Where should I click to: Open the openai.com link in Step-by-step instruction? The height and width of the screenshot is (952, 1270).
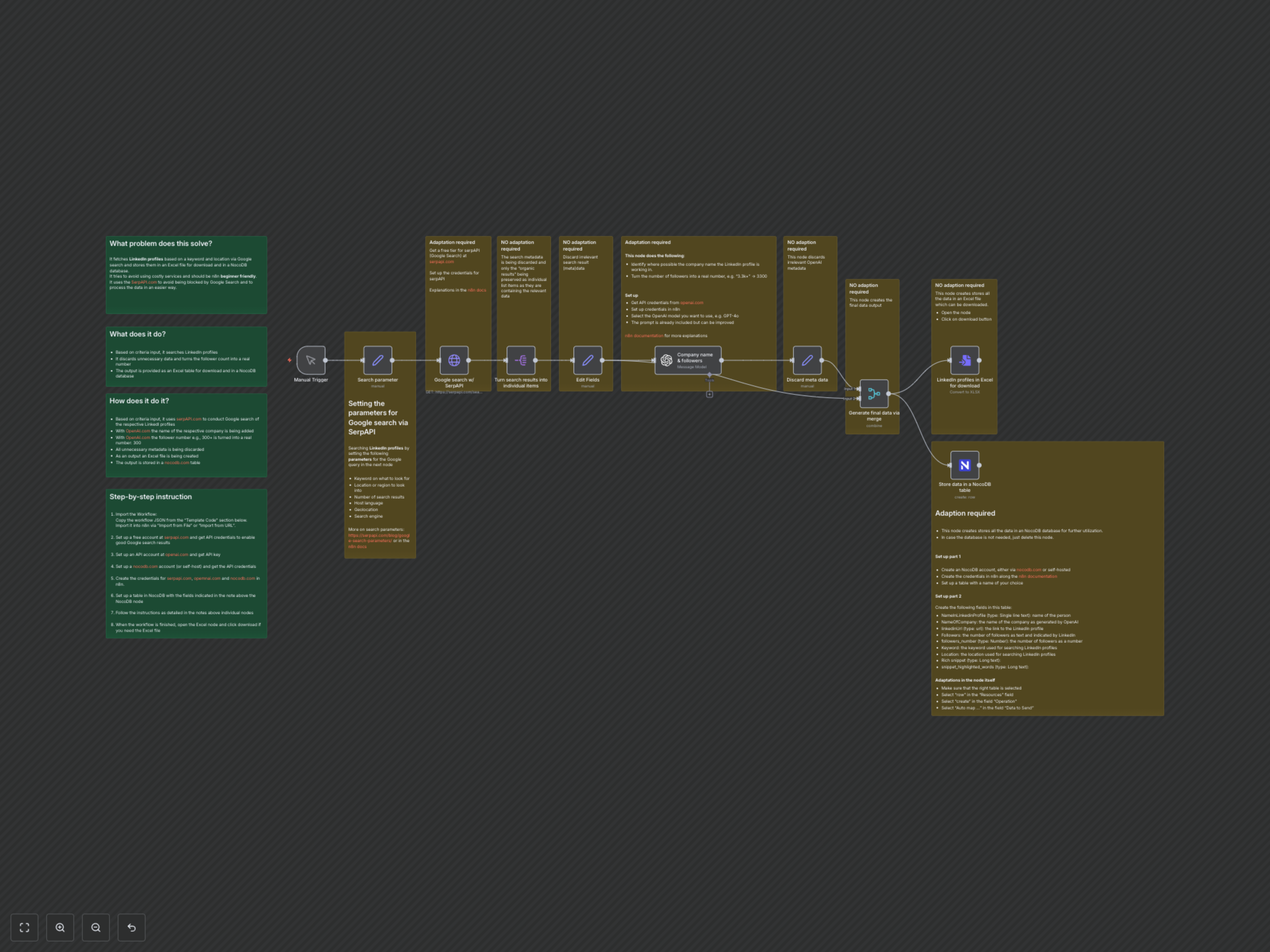[176, 555]
